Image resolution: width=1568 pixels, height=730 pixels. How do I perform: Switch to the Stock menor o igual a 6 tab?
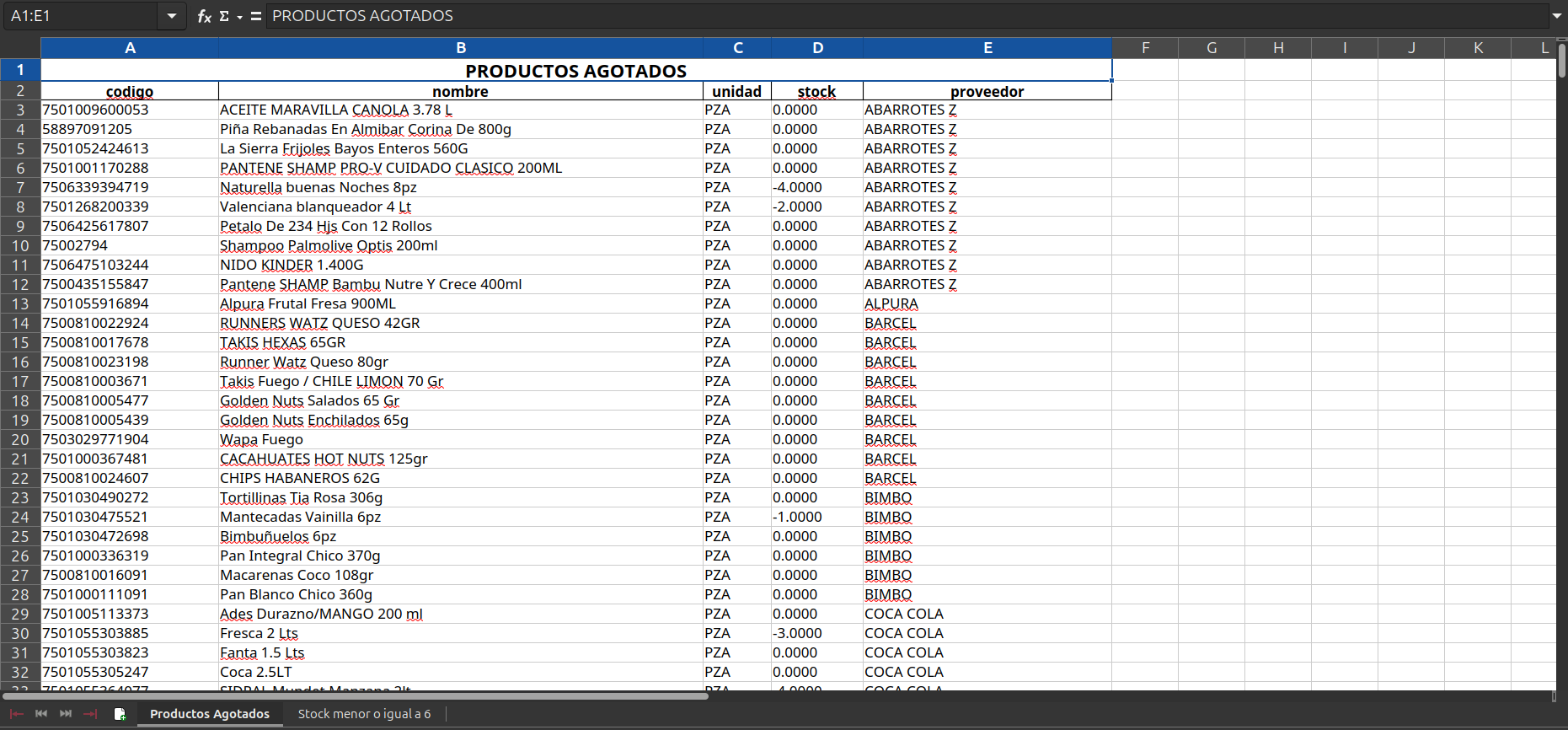364,714
